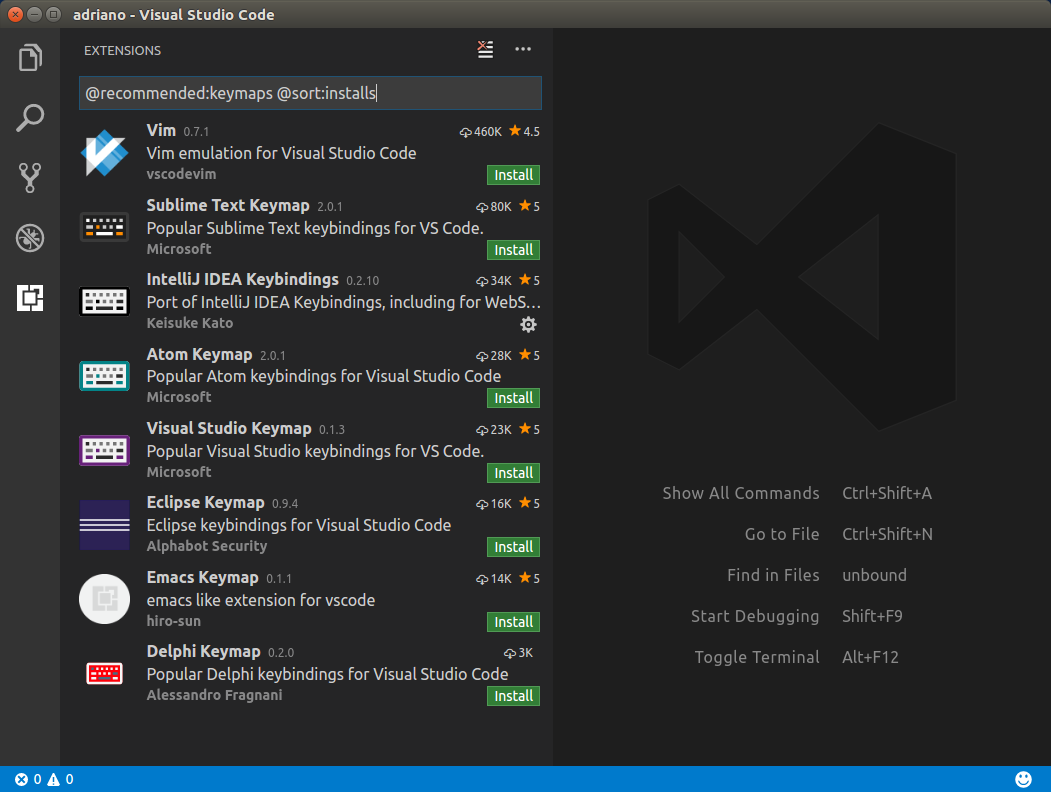Image resolution: width=1051 pixels, height=792 pixels.
Task: Click the Emacs Keymap round icon
Action: (105, 599)
